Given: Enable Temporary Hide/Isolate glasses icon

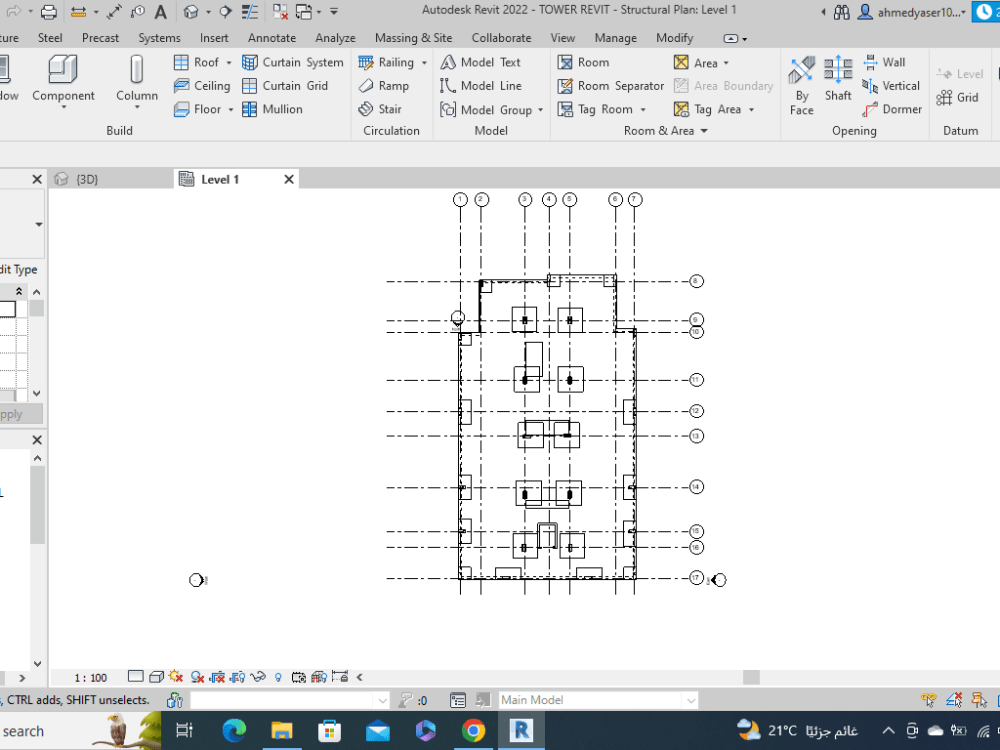Looking at the screenshot, I should click(257, 677).
